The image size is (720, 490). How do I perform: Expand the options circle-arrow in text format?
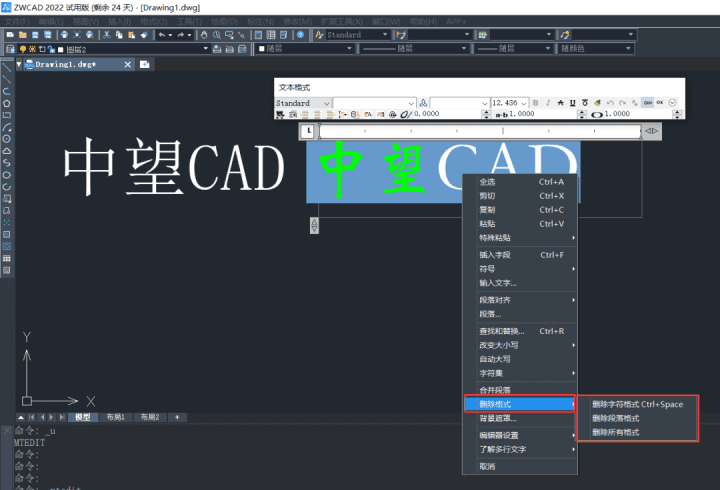(672, 103)
